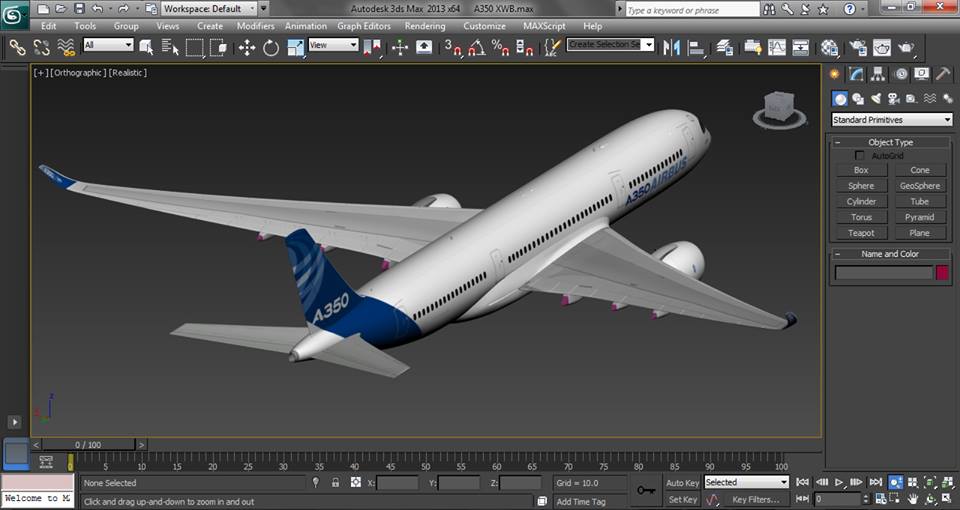
Task: Open the Rendering menu
Action: click(x=425, y=26)
